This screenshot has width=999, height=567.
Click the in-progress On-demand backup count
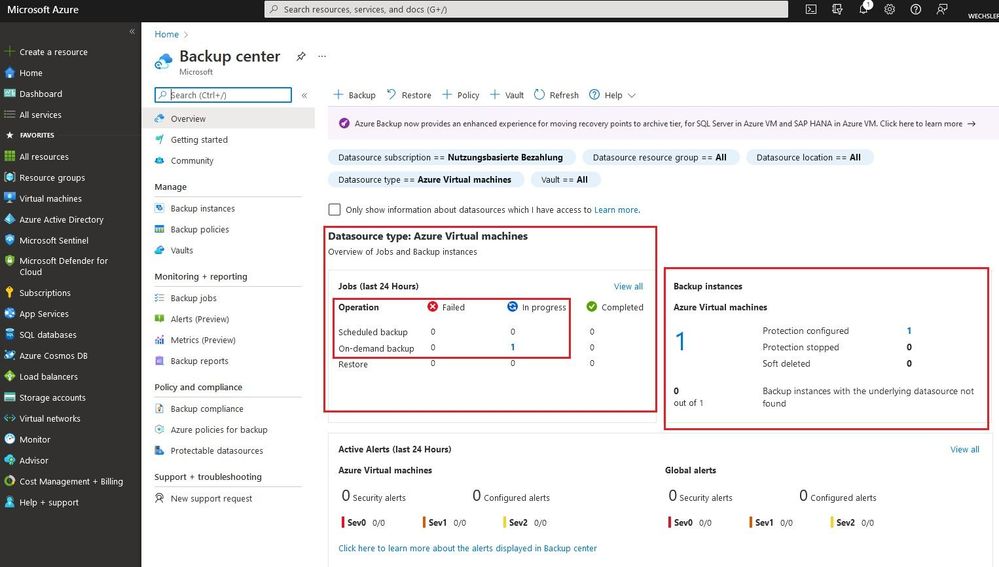[x=512, y=347]
